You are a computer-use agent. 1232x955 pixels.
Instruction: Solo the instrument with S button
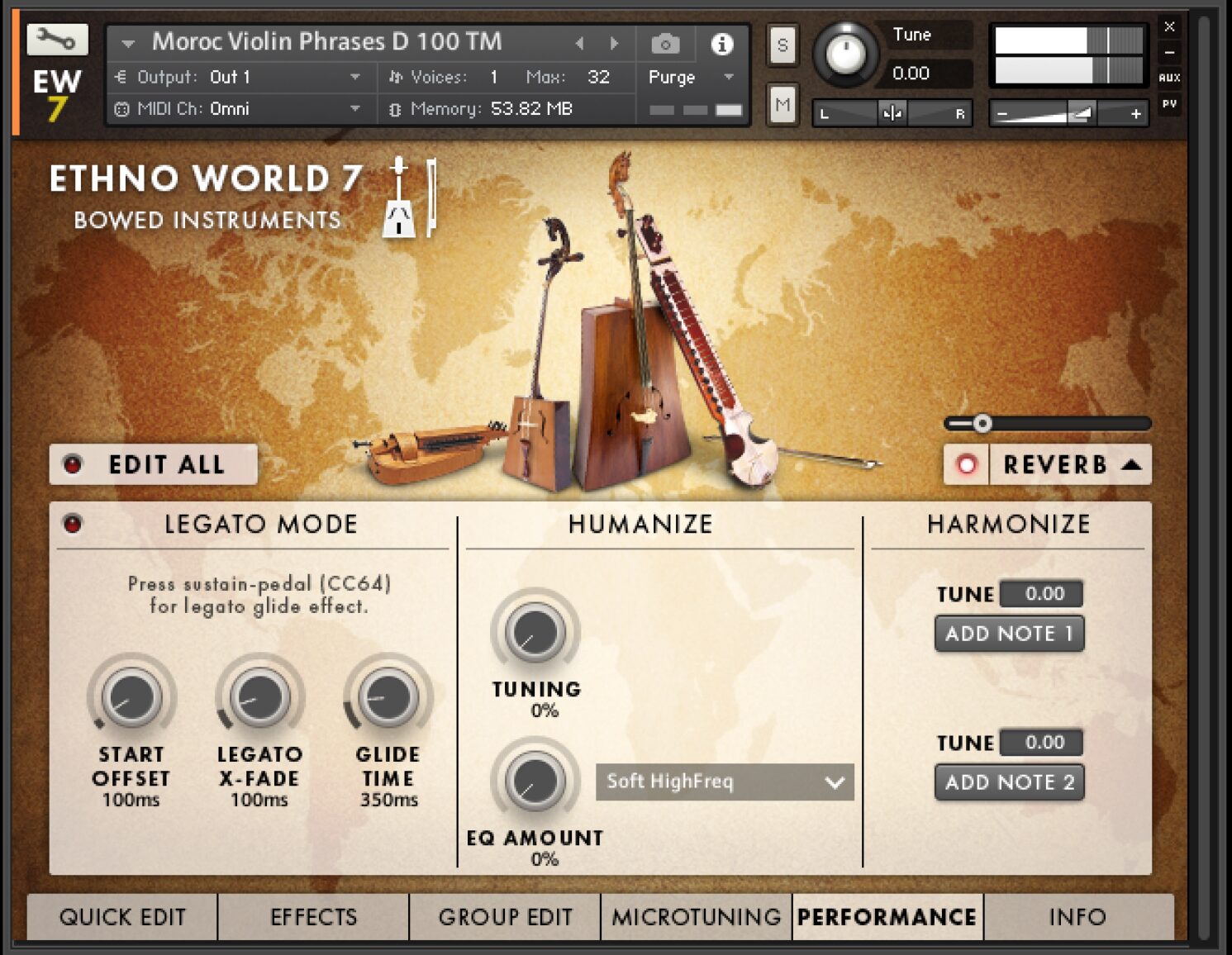(x=782, y=45)
